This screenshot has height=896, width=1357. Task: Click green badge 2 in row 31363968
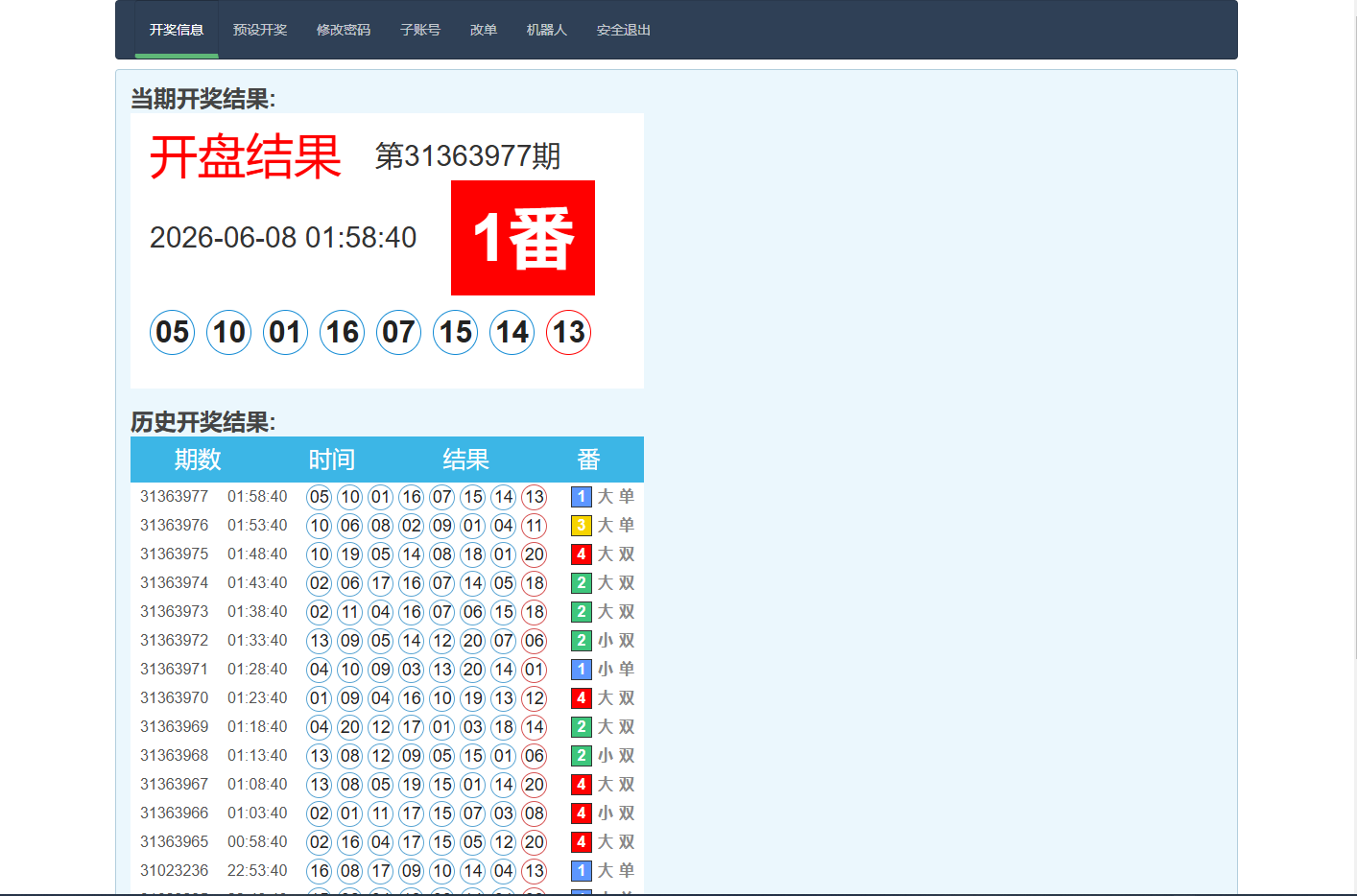pos(582,756)
